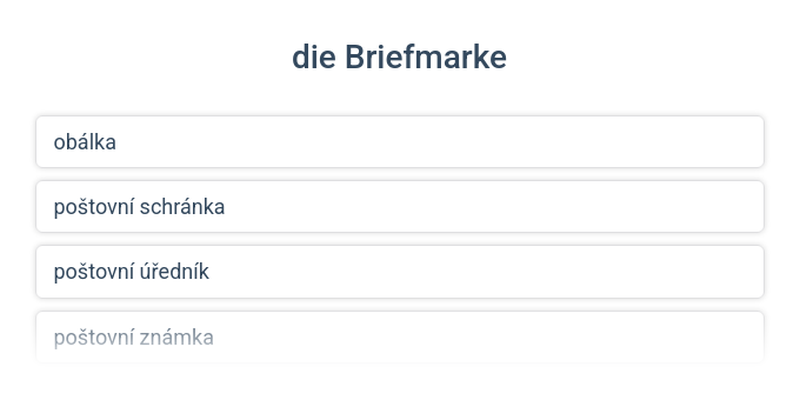This screenshot has width=800, height=400.
Task: Choose the correct translation of die Briefmarke
Action: [x=400, y=337]
